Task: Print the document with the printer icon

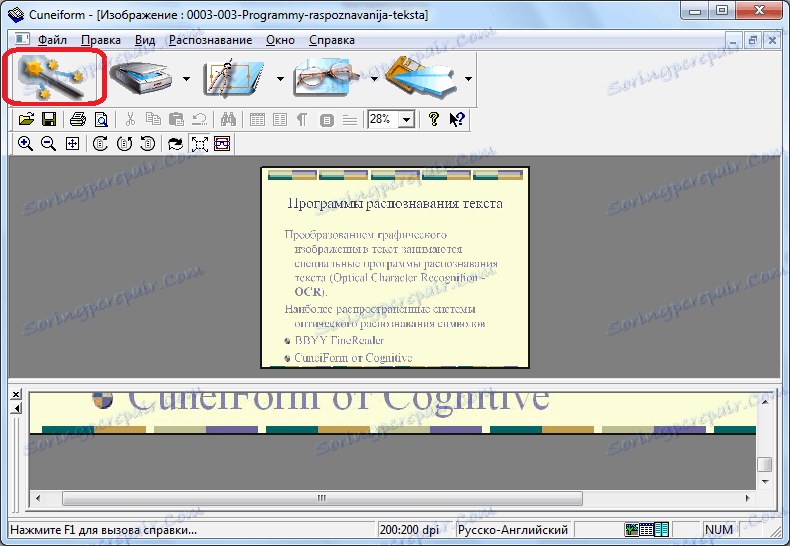Action: (78, 119)
